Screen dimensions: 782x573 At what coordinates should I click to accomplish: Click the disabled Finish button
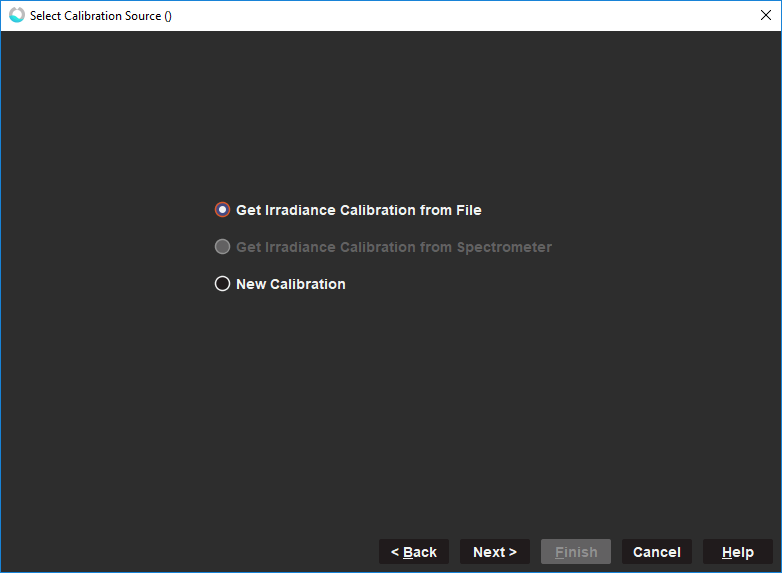[575, 552]
